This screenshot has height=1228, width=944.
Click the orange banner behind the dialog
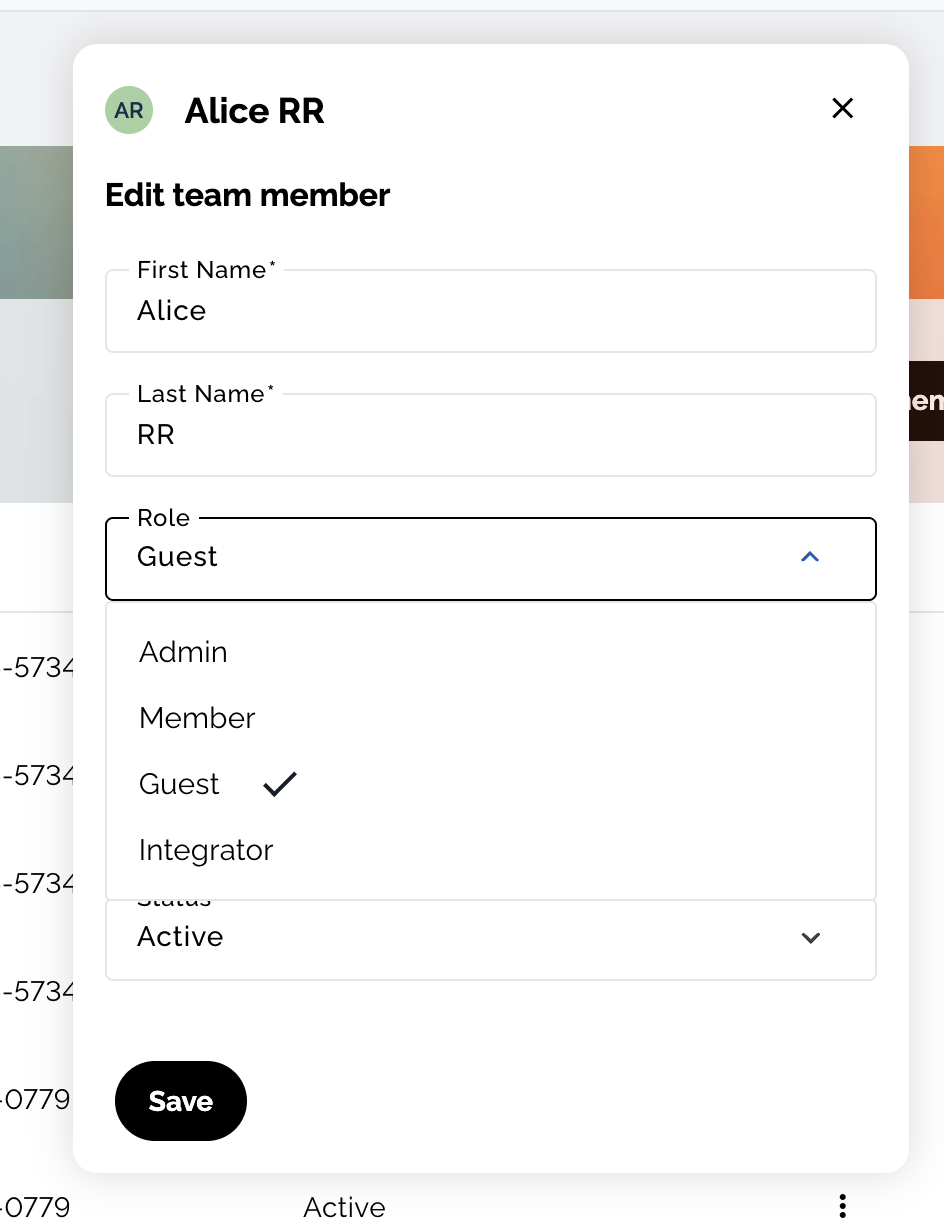(x=926, y=222)
